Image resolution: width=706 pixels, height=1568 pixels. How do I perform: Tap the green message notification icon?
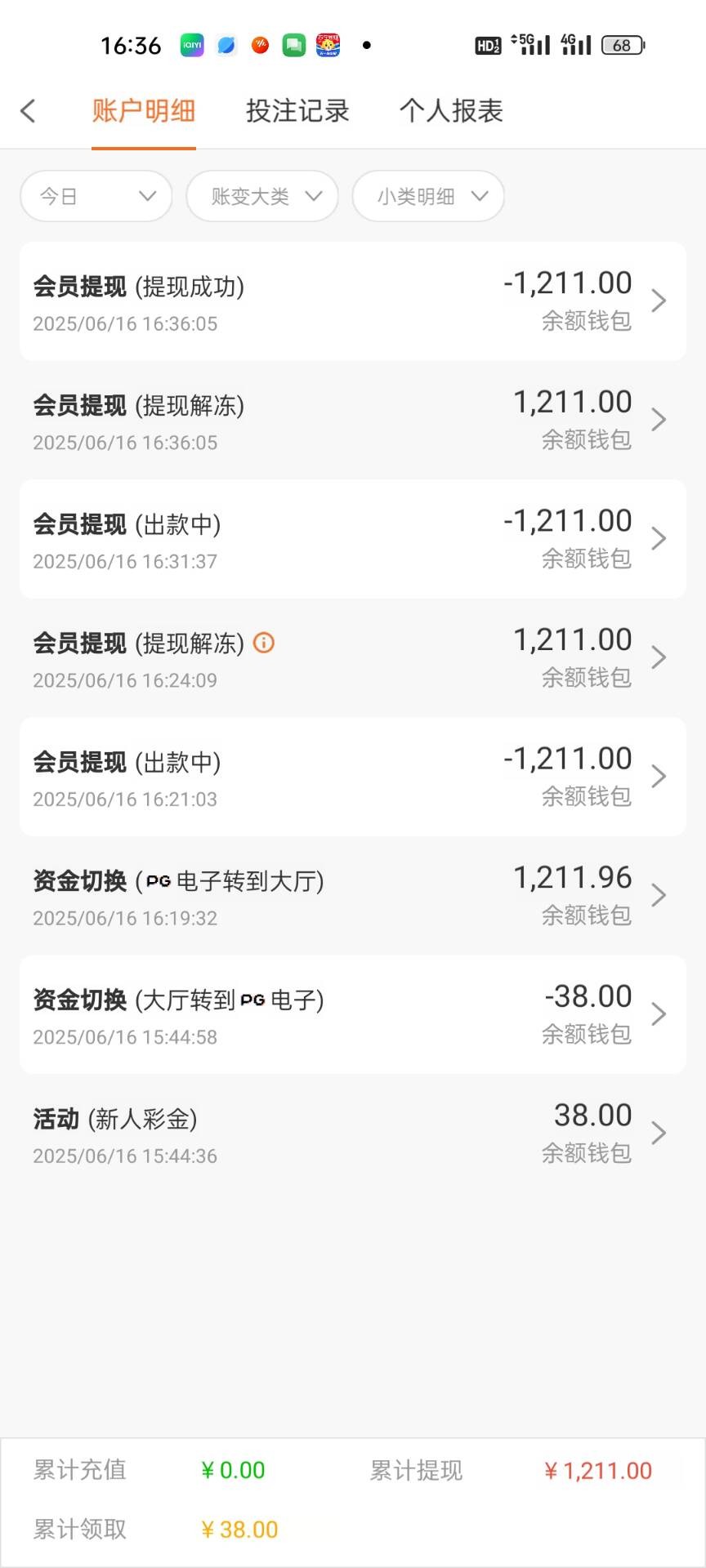(294, 45)
